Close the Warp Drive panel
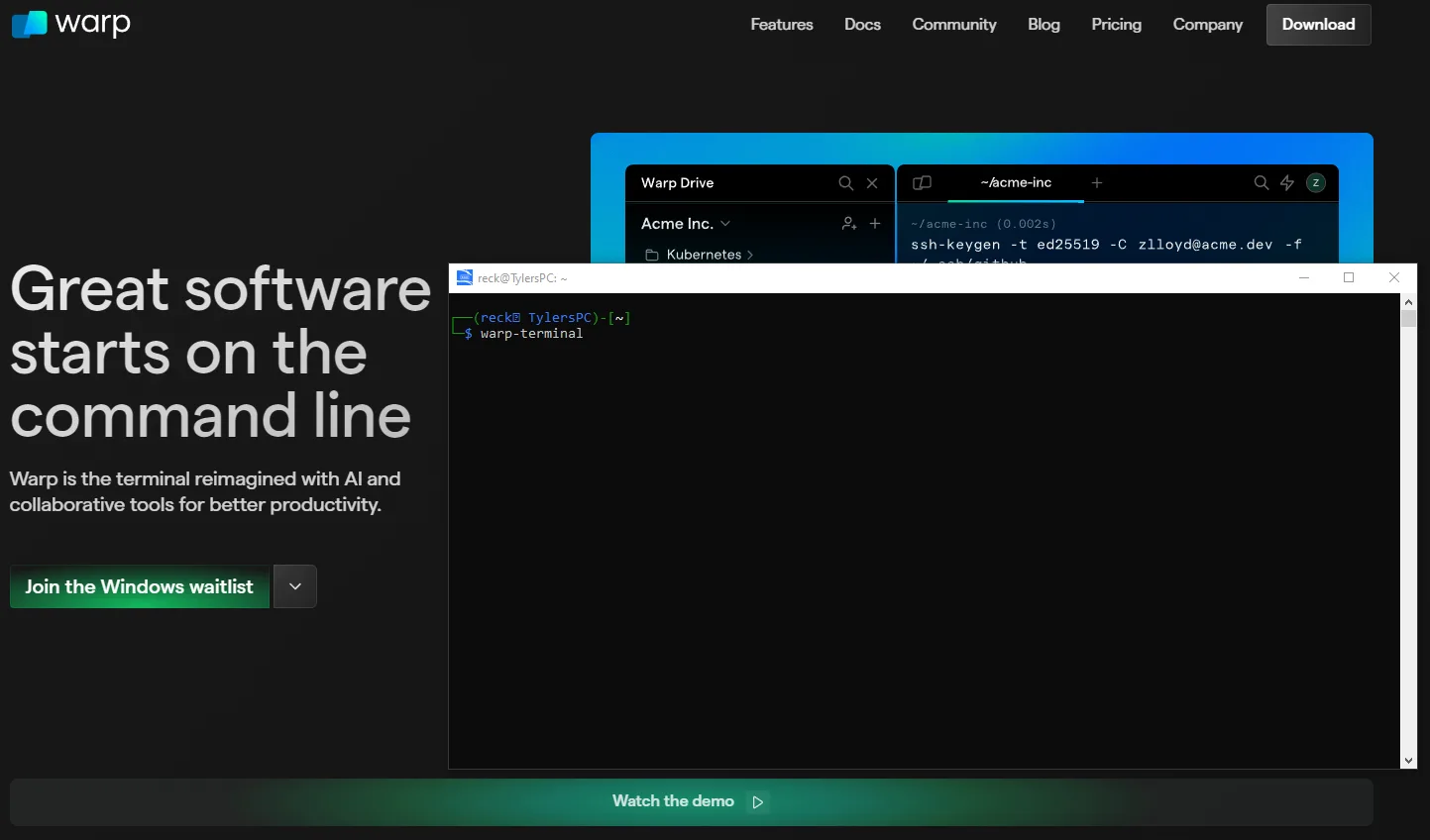1430x840 pixels. click(x=872, y=183)
